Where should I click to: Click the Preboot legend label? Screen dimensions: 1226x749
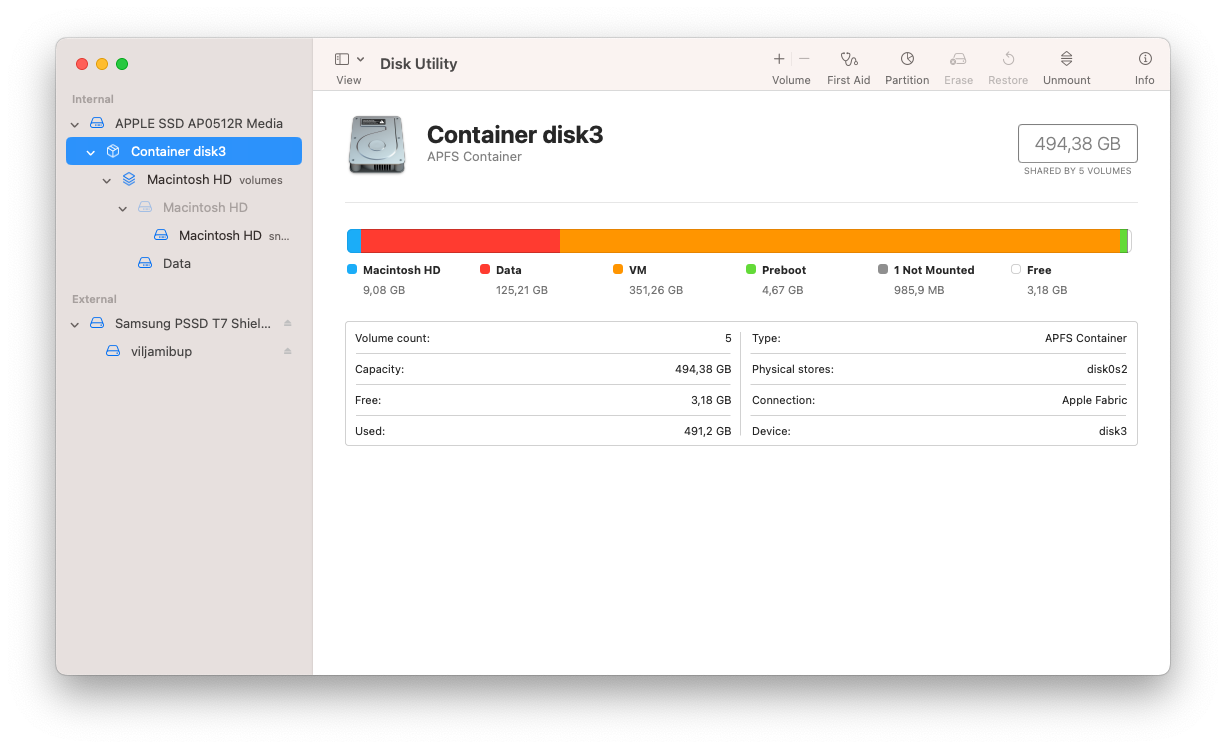tap(784, 270)
